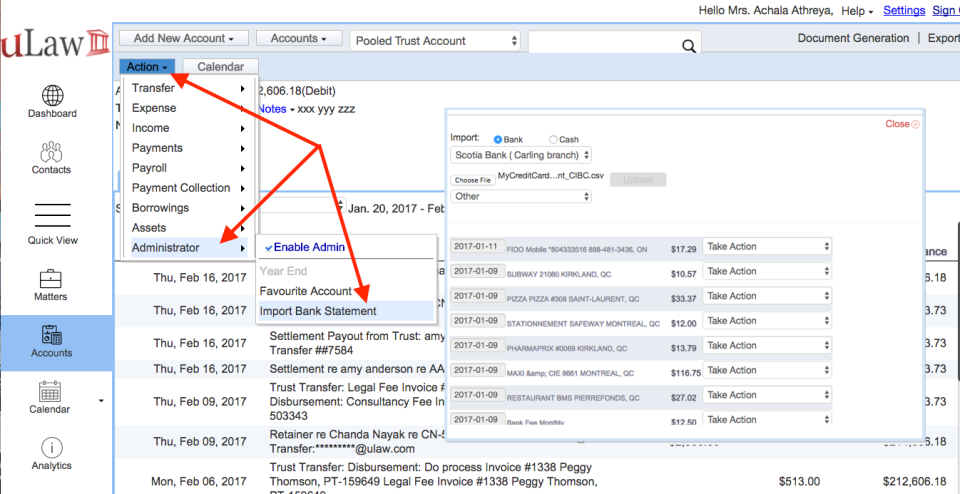
Task: Open the Payroll submenu
Action: 189,168
